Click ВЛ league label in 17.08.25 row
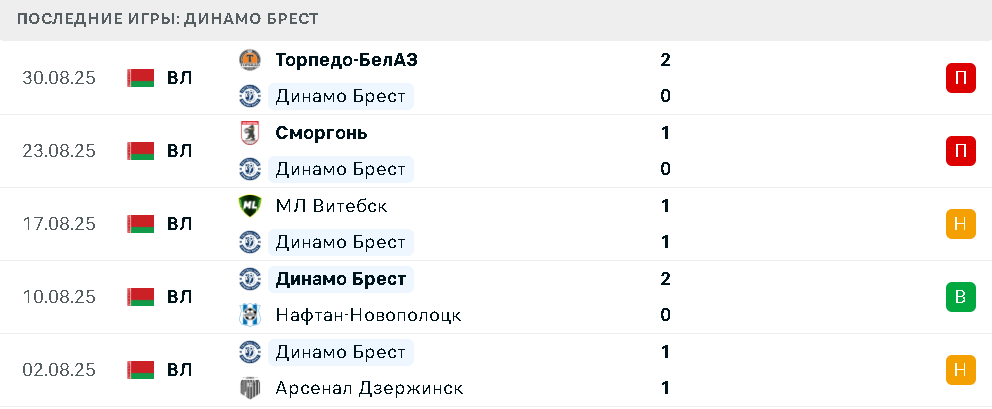Image resolution: width=992 pixels, height=409 pixels. click(180, 224)
